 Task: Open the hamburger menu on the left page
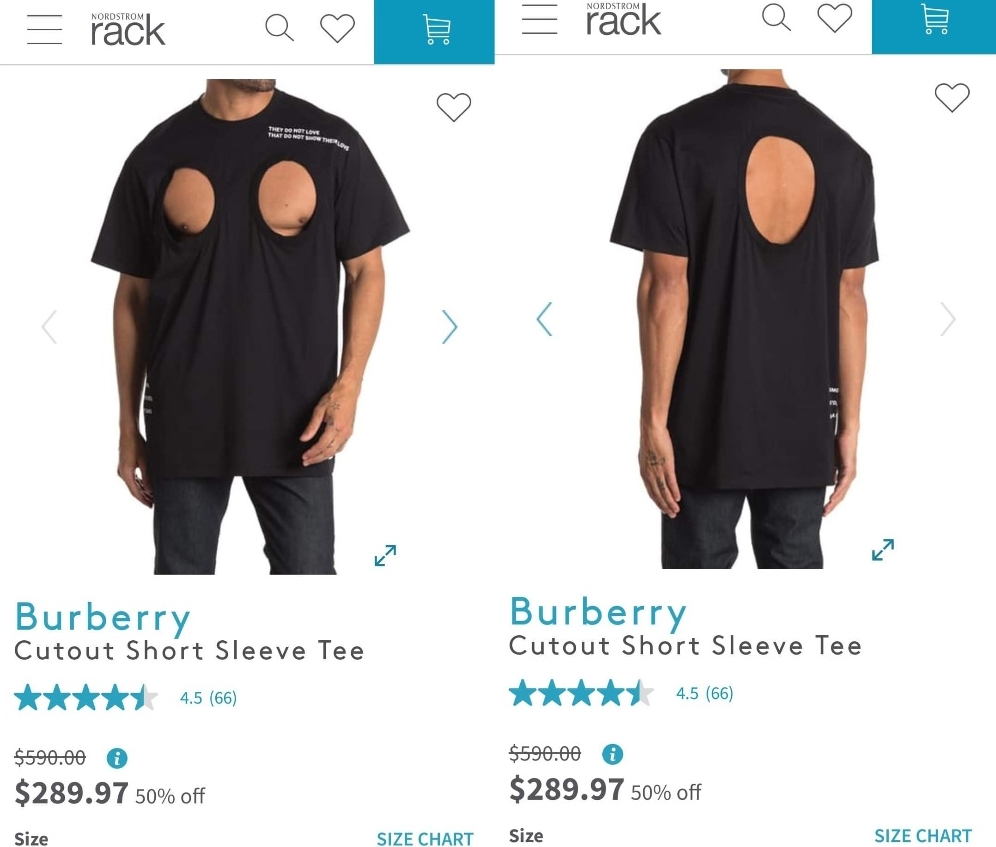pyautogui.click(x=44, y=29)
